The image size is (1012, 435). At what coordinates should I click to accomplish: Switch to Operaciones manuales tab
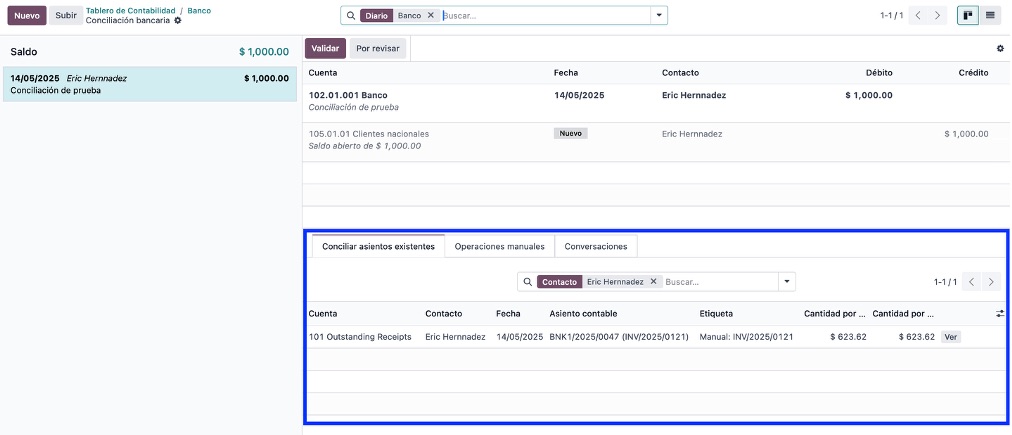pyautogui.click(x=500, y=247)
